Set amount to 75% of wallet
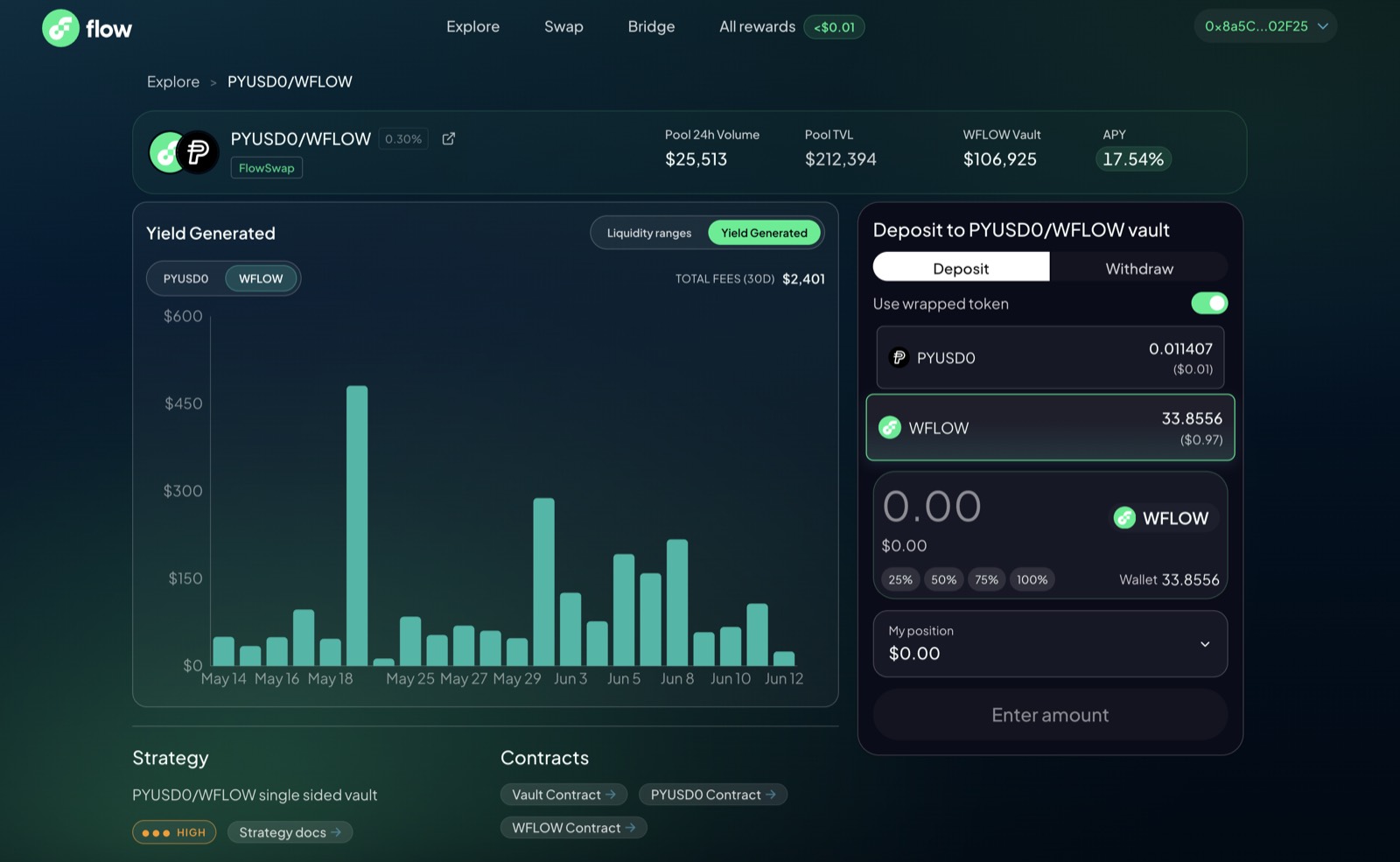 pos(986,579)
